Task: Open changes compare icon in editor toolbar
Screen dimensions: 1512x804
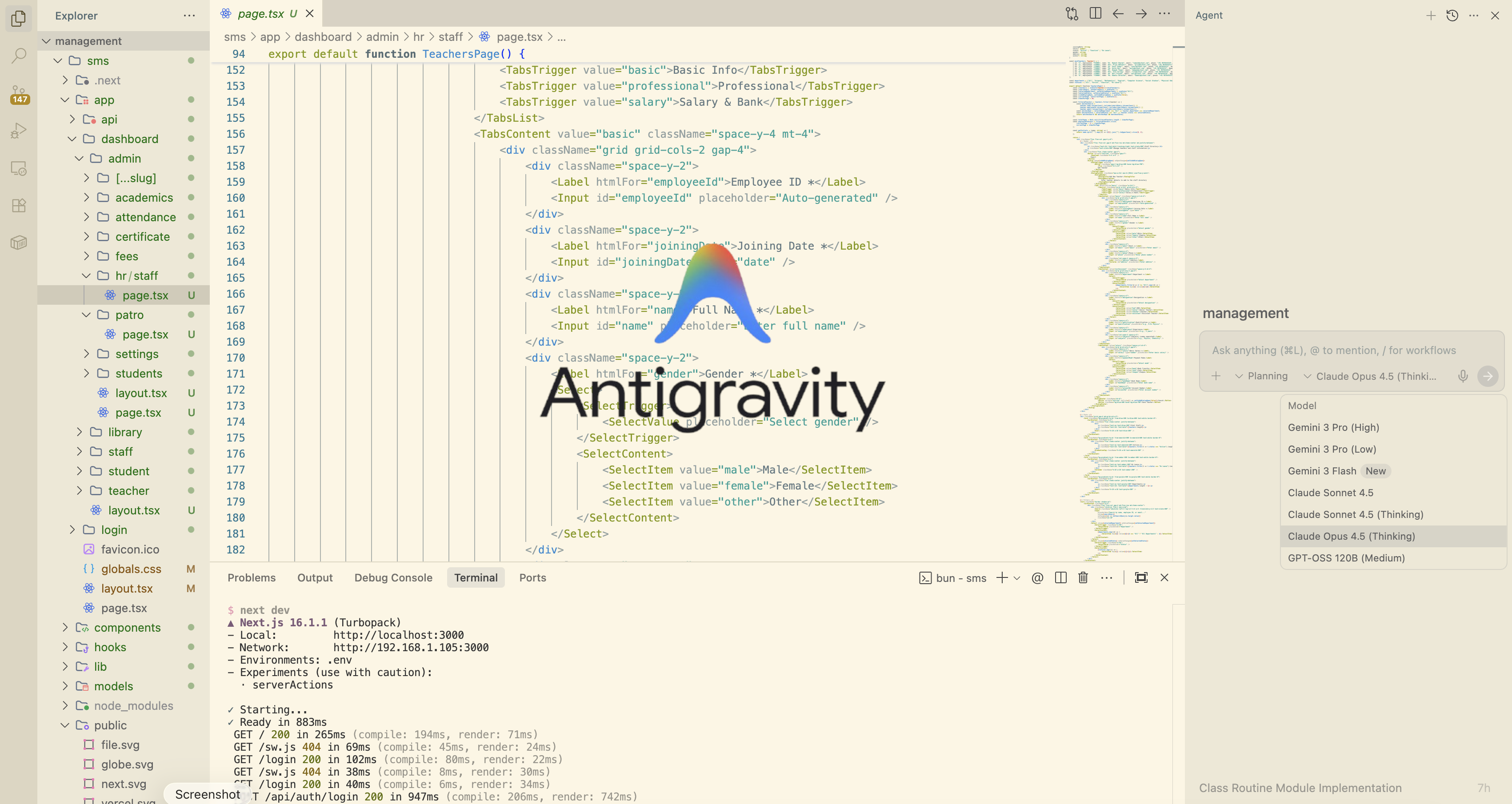Action: 1072,13
